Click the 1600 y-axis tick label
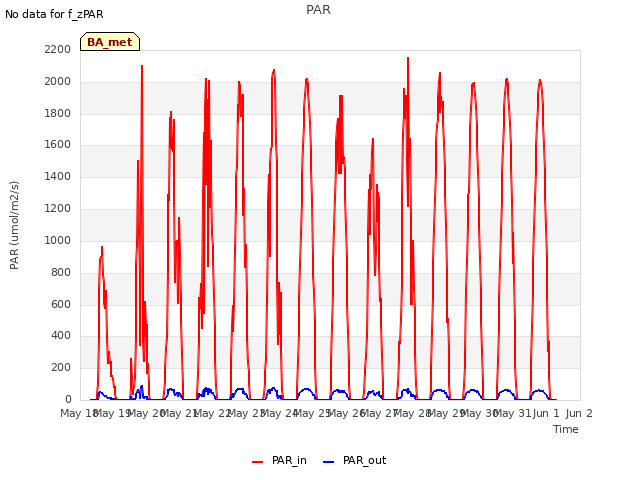 click(x=58, y=145)
